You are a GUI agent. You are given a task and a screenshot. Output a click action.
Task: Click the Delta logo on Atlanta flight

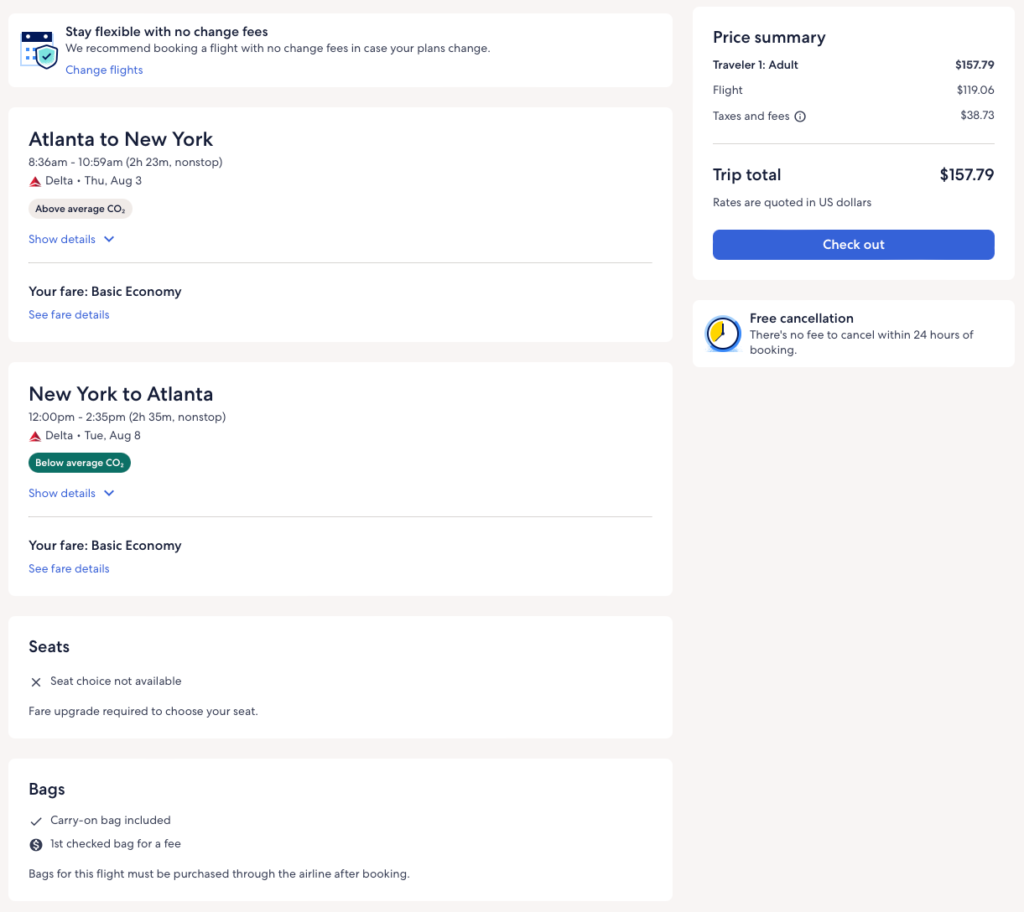tap(35, 182)
